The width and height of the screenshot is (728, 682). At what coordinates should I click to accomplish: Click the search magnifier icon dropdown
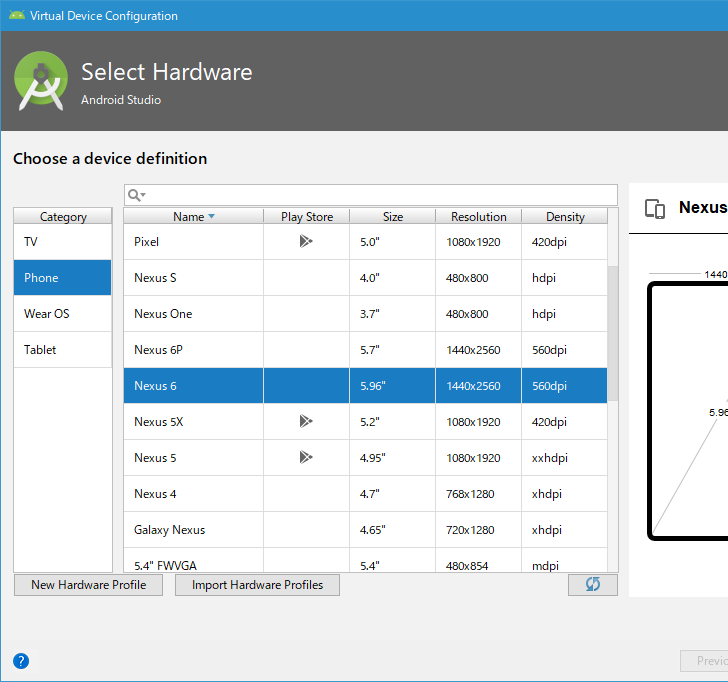pyautogui.click(x=136, y=195)
